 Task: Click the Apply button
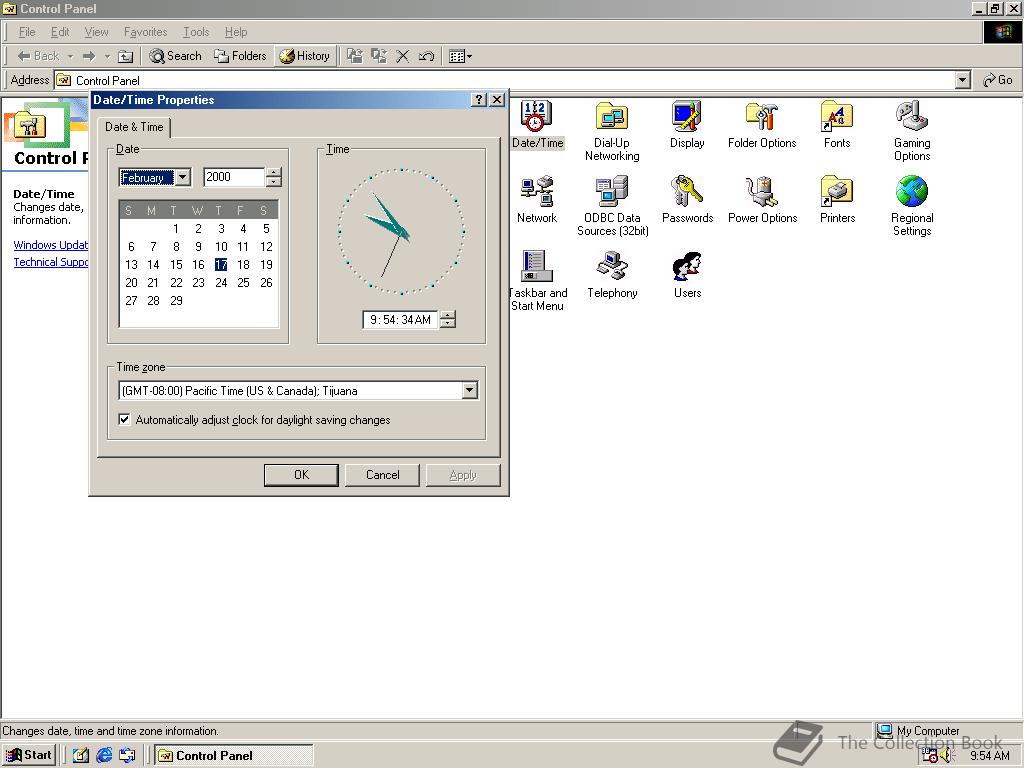pyautogui.click(x=463, y=475)
